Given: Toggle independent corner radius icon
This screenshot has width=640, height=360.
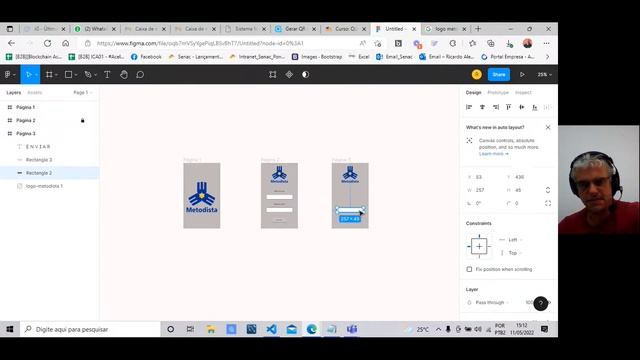Looking at the screenshot, I should tap(548, 203).
